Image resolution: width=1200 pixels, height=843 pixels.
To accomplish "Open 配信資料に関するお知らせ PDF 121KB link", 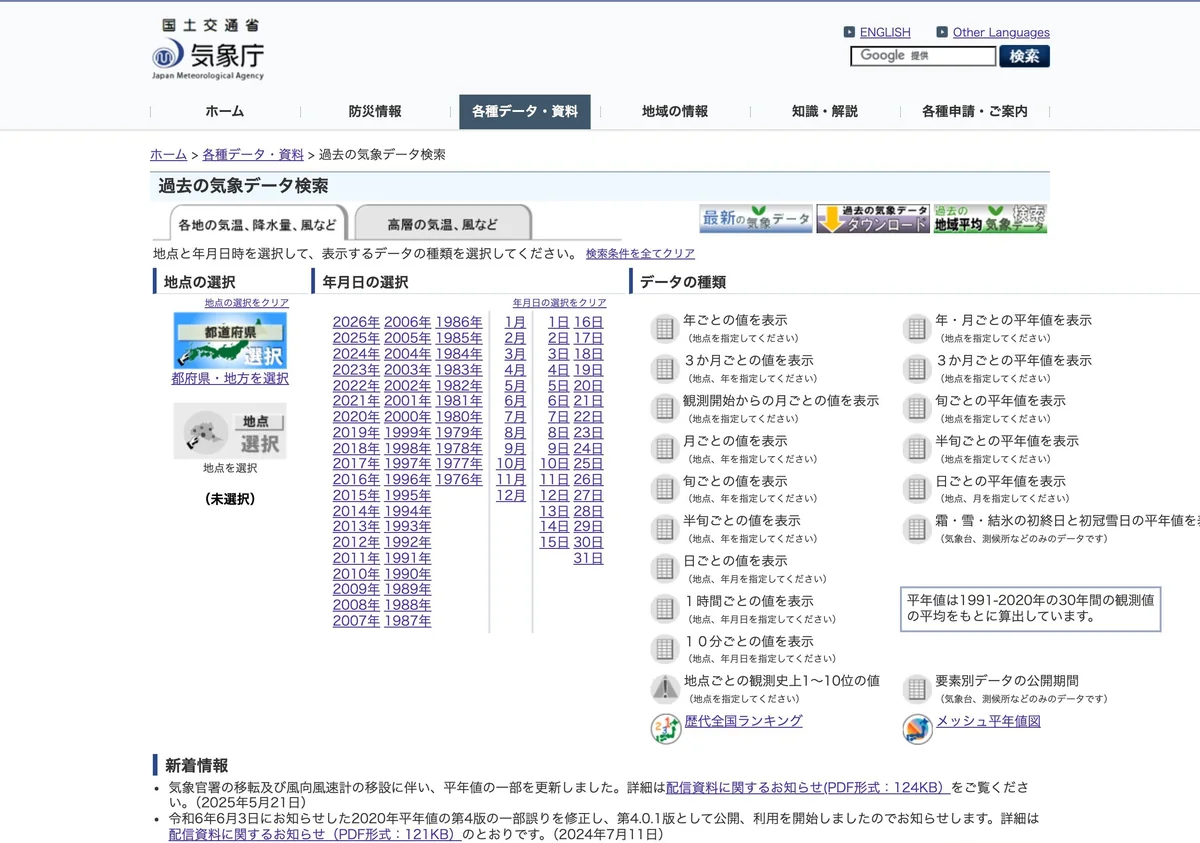I will [314, 833].
